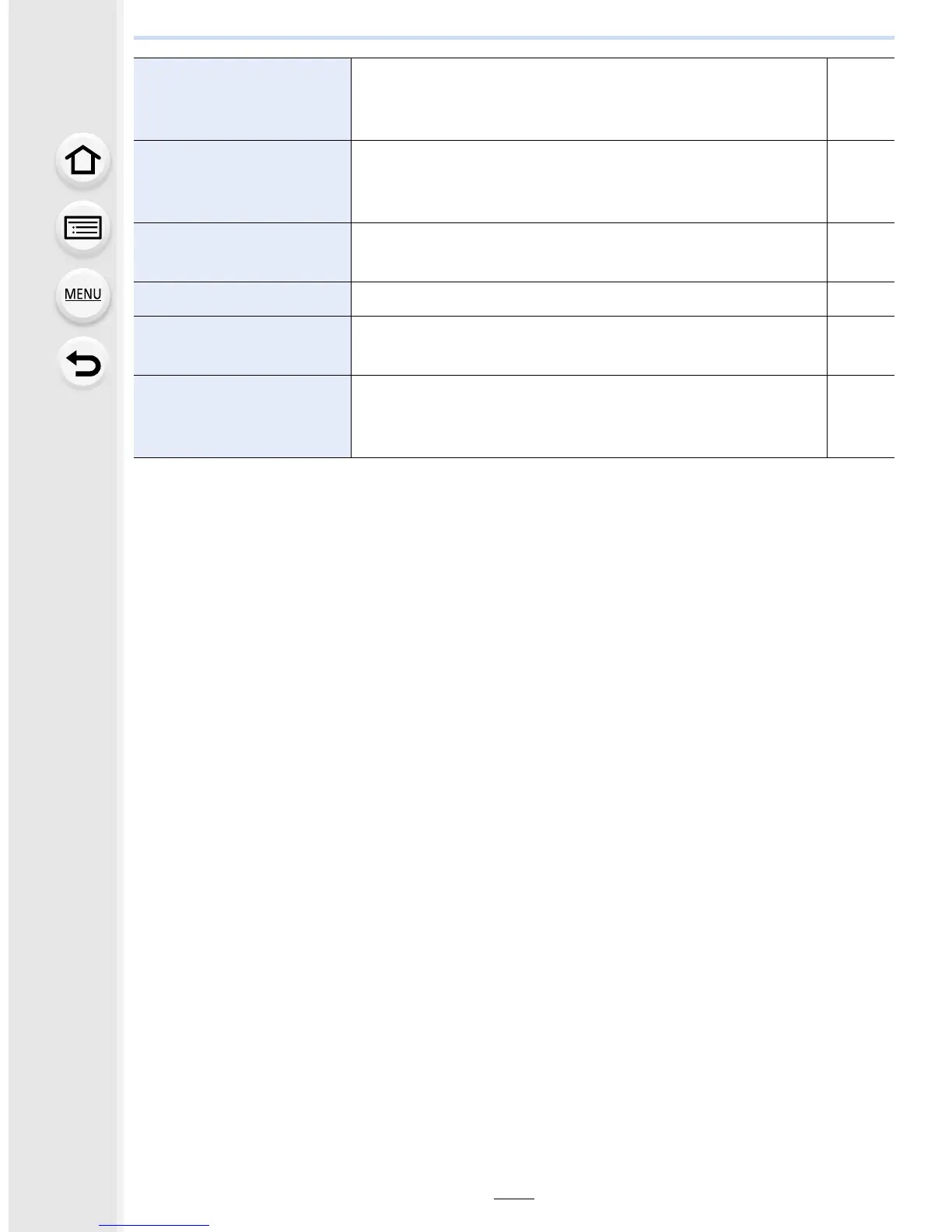952x1232 pixels.
Task: Select the fourth, thinnest shaded row header
Action: (242, 299)
